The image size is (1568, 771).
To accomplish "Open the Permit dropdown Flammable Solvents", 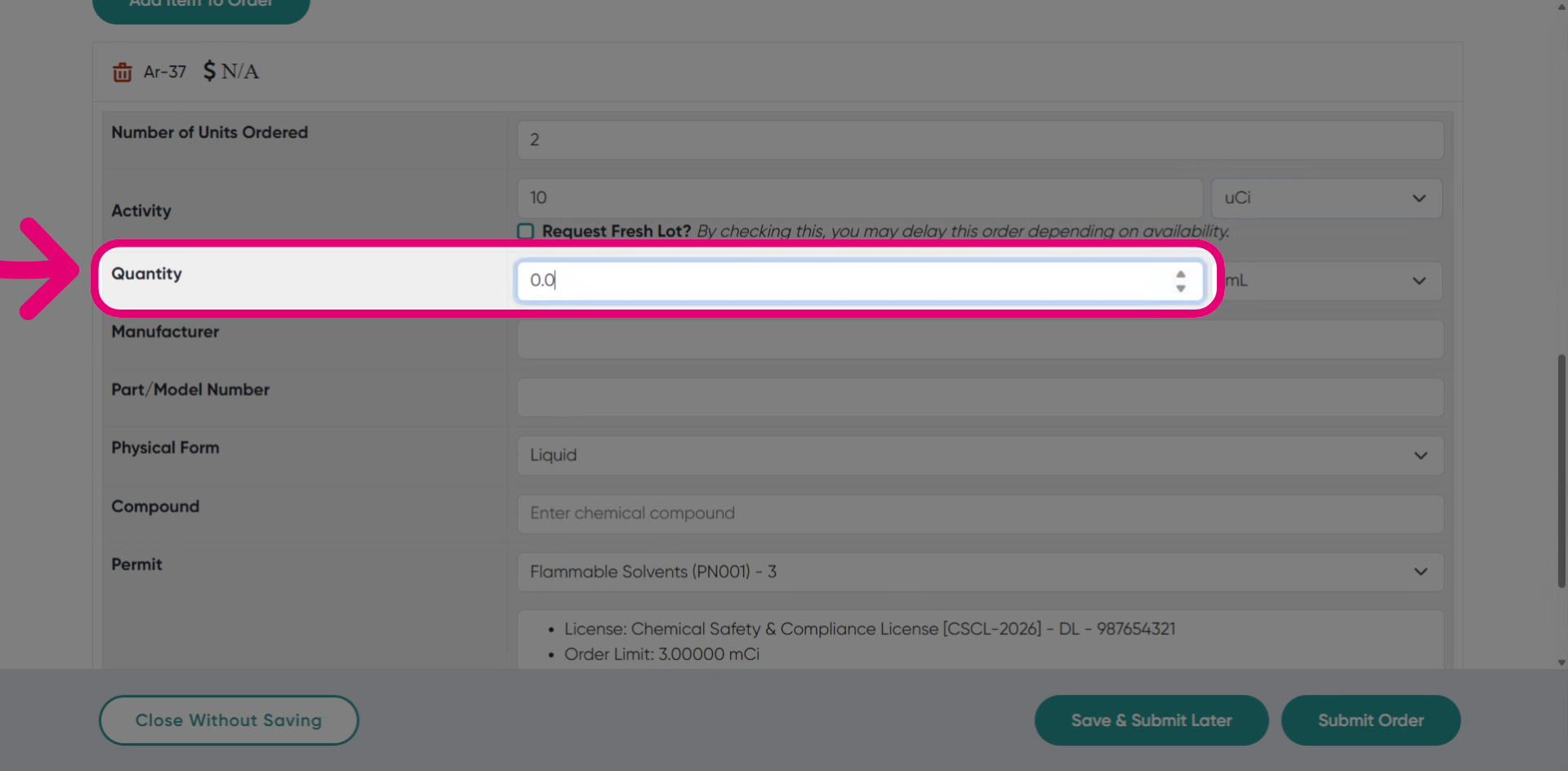I will point(980,572).
